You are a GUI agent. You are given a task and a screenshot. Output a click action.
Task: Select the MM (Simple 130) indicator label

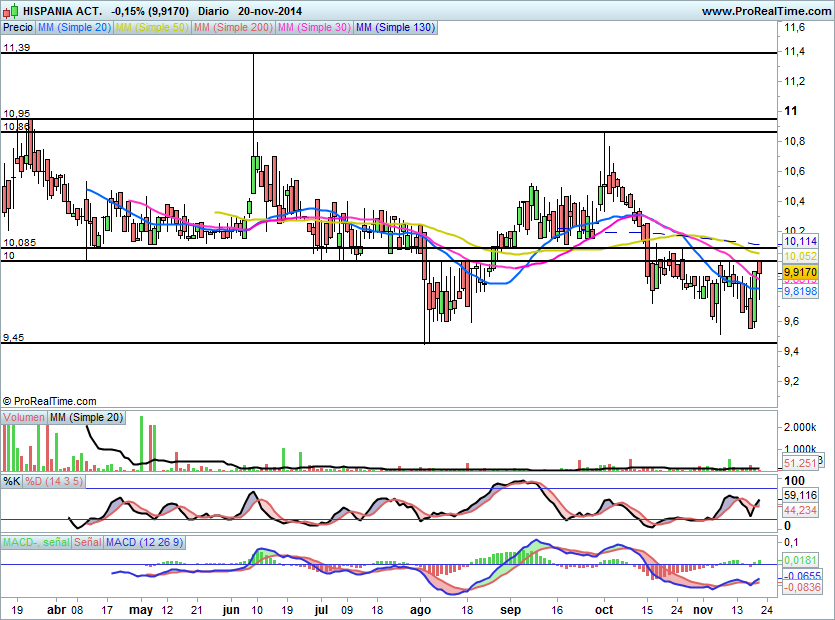tap(396, 27)
